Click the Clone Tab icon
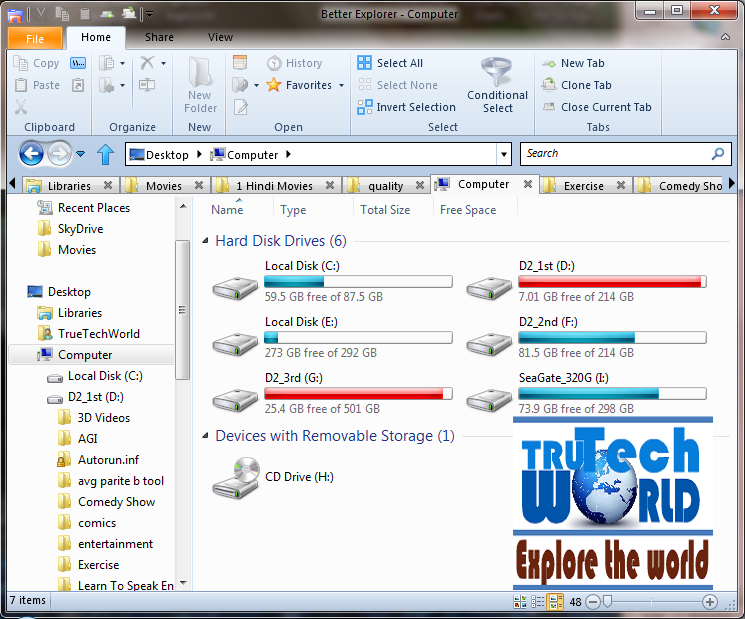 coord(549,85)
